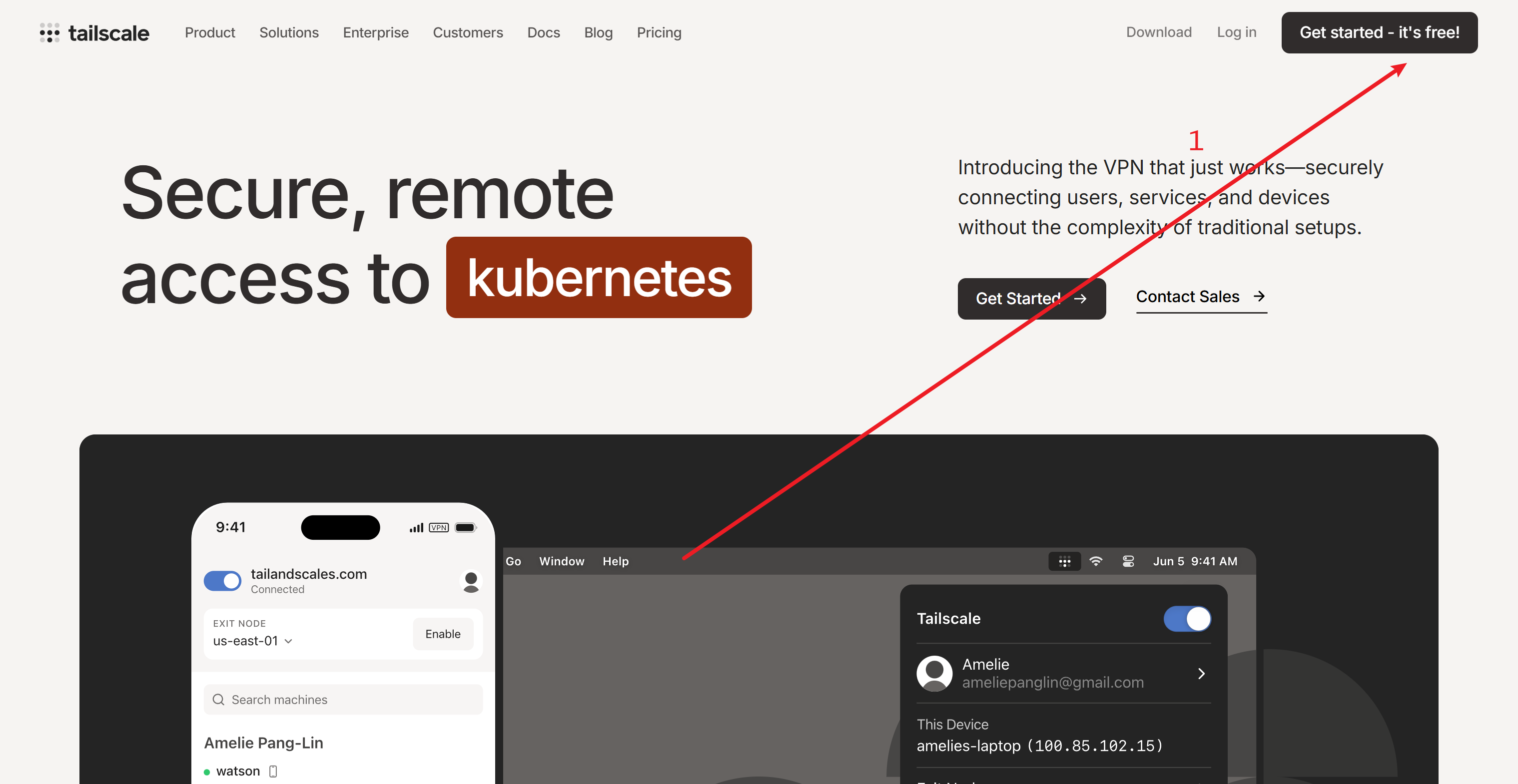The width and height of the screenshot is (1518, 784).
Task: Click the arrow icon beside Contact Sales
Action: click(1259, 296)
